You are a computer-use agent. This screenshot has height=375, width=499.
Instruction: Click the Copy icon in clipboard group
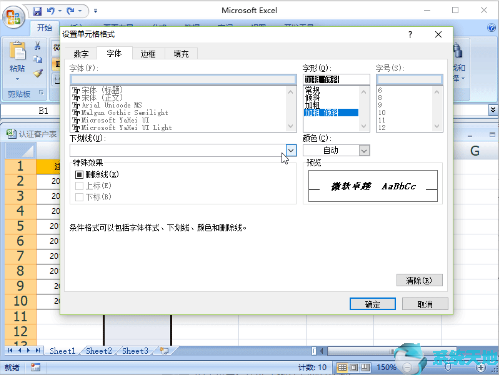[x=38, y=59]
